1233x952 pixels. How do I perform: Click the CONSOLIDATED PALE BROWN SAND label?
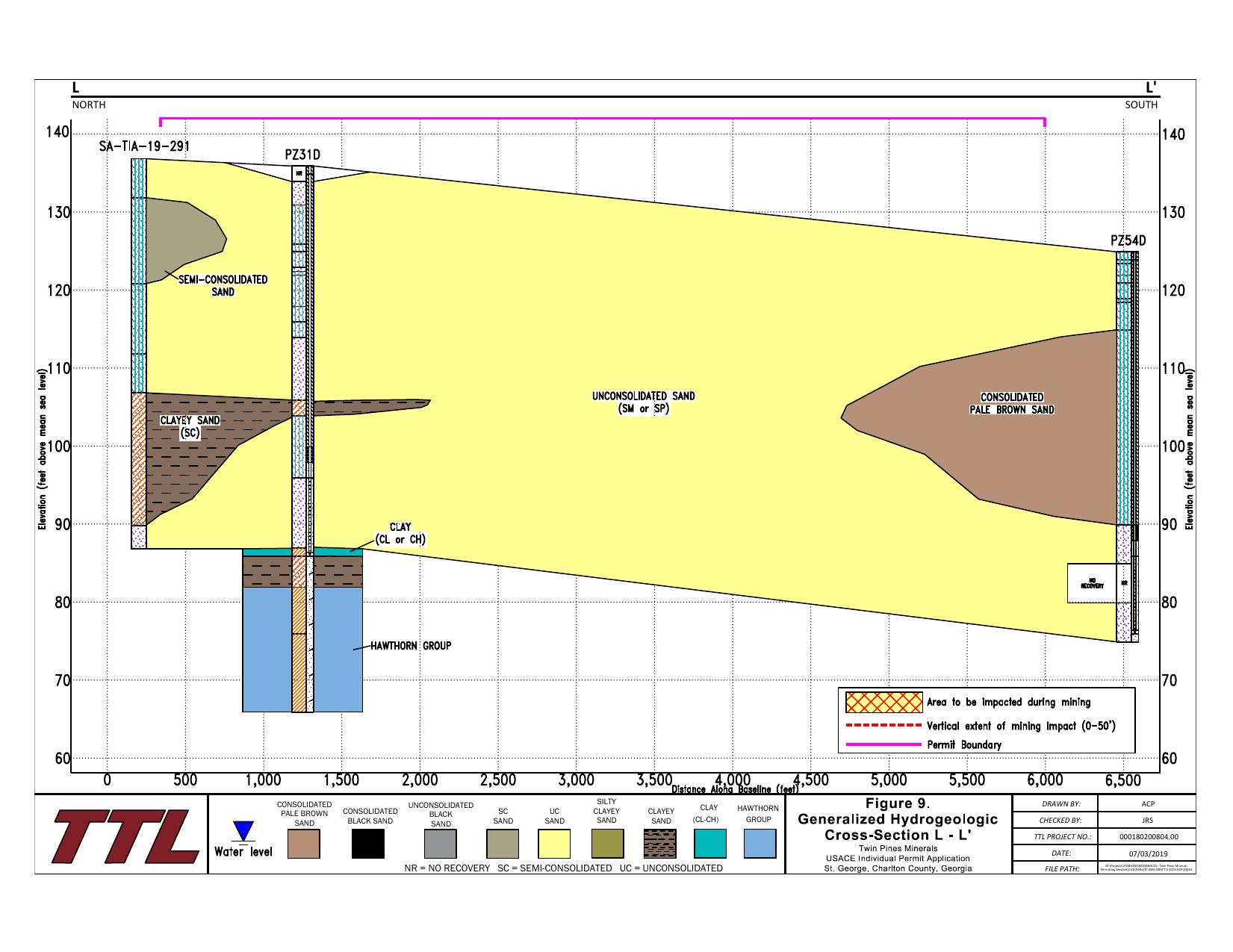pyautogui.click(x=1012, y=403)
